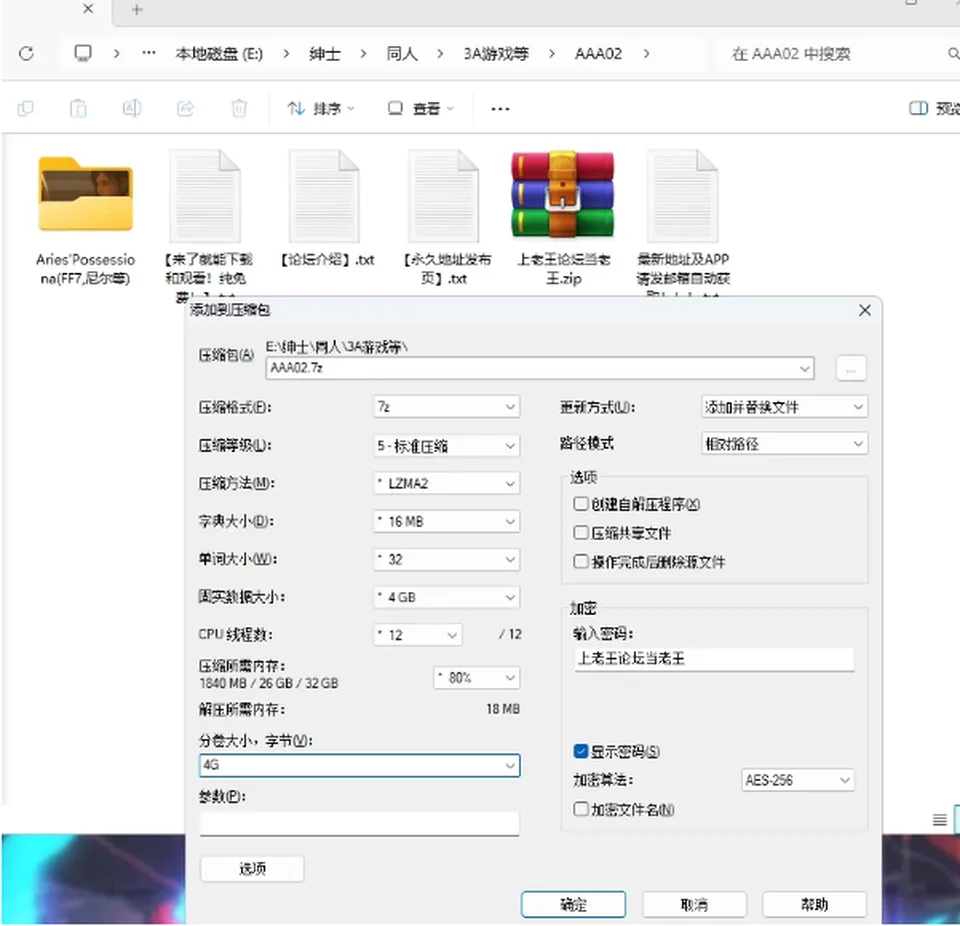Click the 确定 button
This screenshot has width=960, height=926.
(574, 905)
